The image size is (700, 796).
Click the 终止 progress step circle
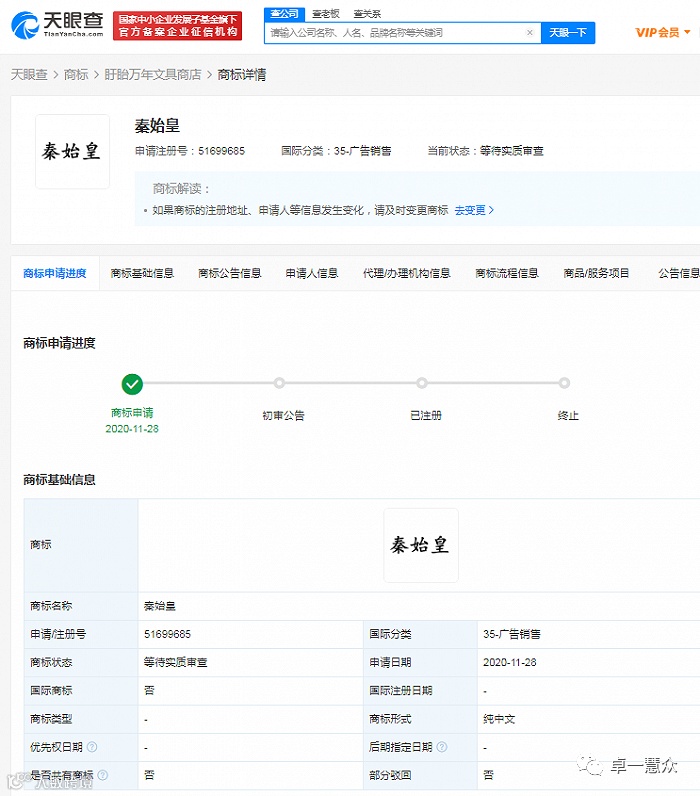564,383
